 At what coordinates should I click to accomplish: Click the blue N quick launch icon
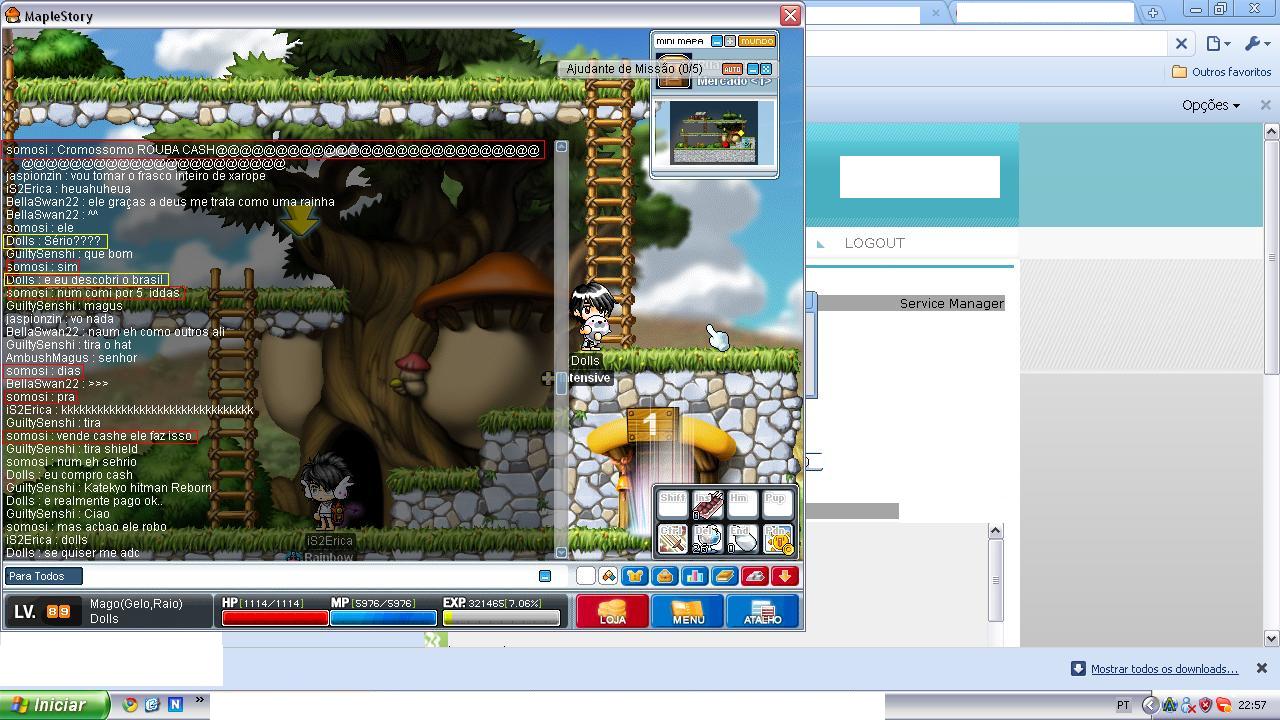pyautogui.click(x=175, y=705)
